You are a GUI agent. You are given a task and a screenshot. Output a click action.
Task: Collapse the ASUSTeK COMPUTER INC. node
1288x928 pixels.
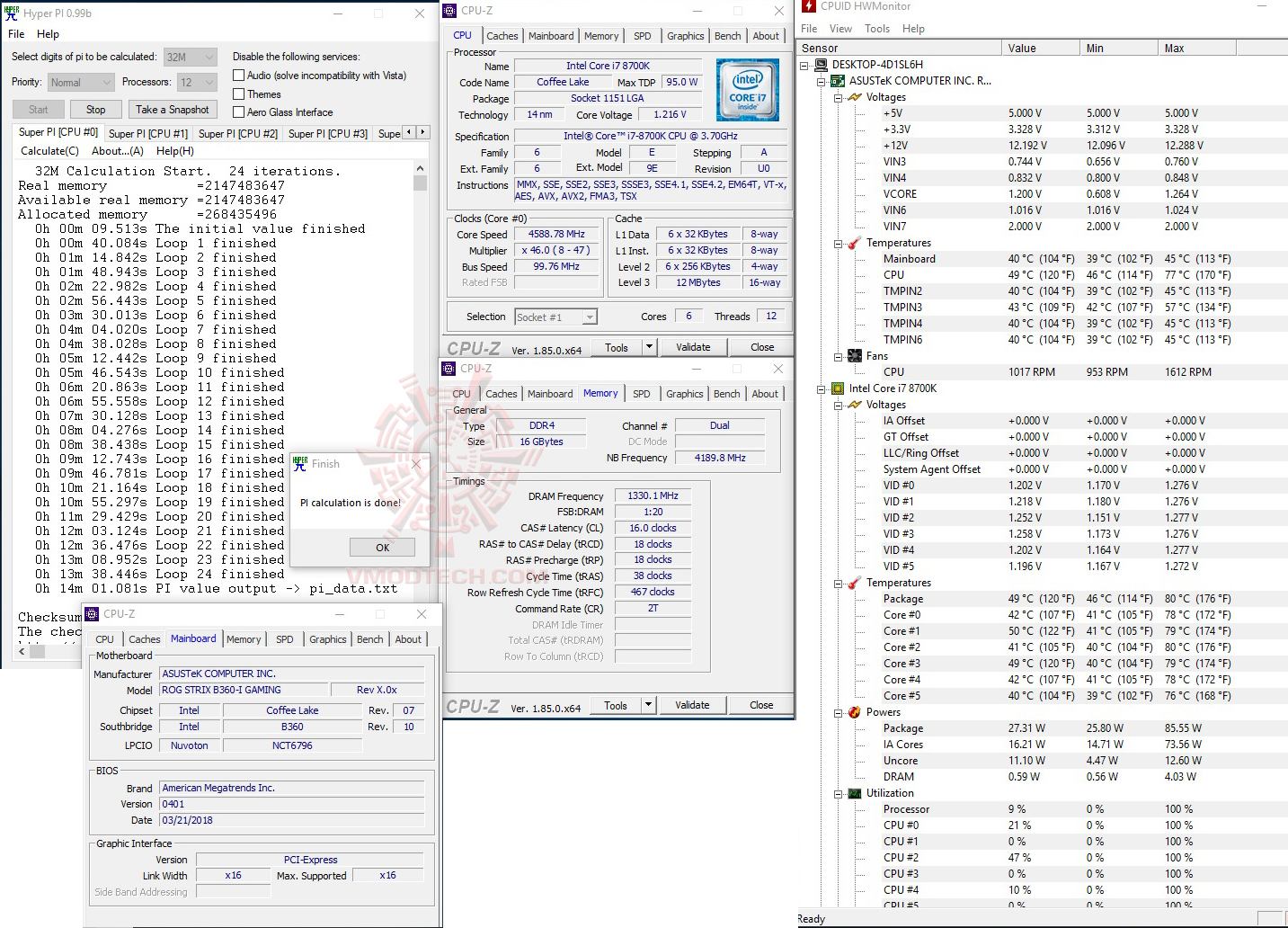(822, 81)
